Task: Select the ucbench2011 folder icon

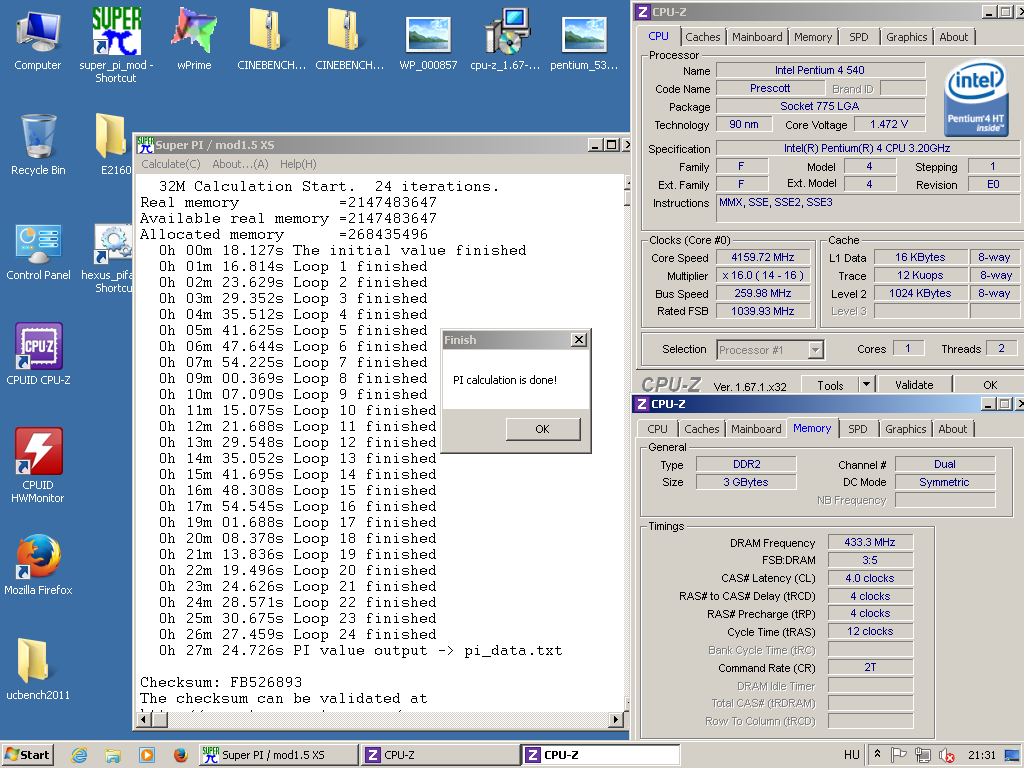Action: (x=38, y=669)
